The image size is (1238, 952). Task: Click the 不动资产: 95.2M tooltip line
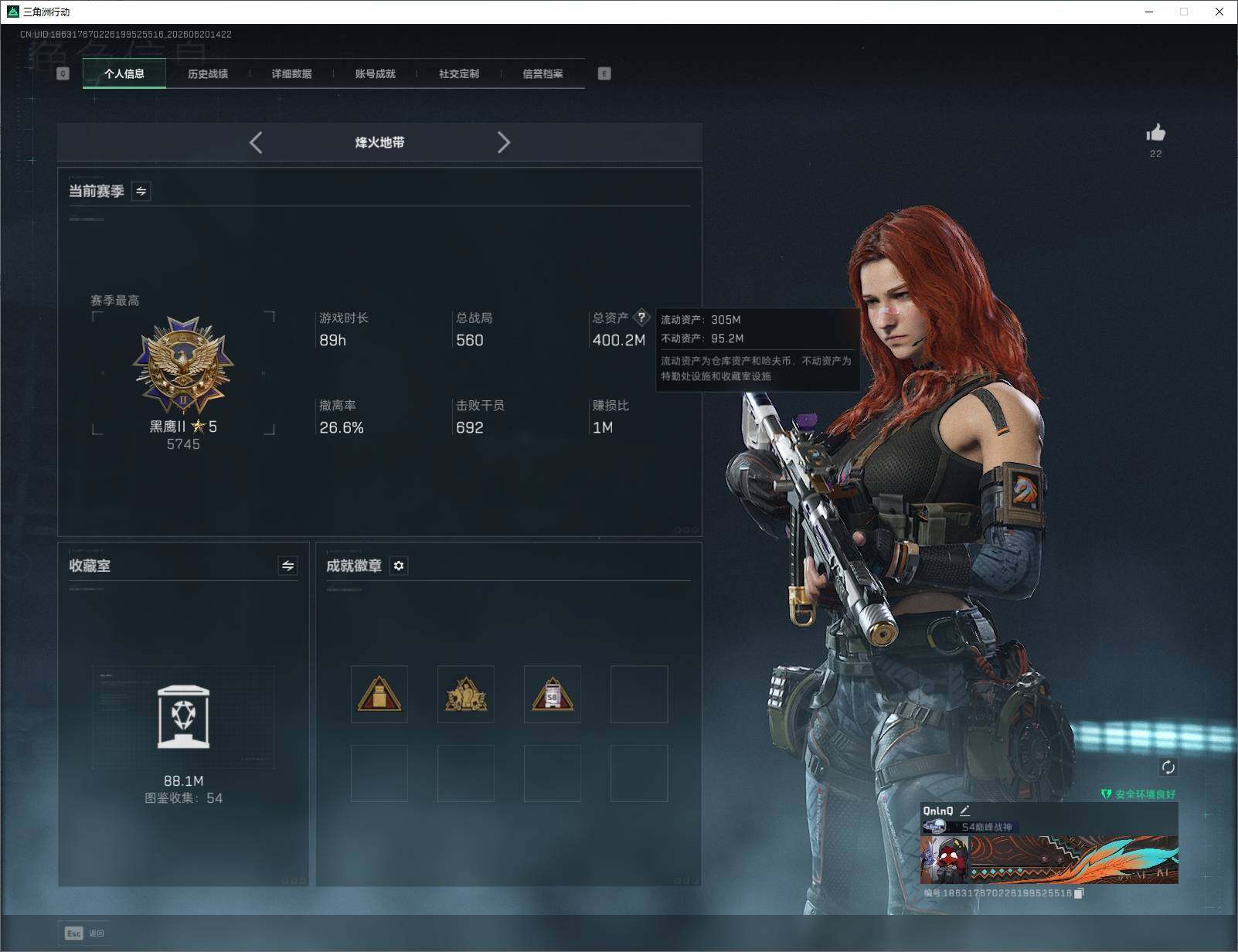tap(702, 338)
